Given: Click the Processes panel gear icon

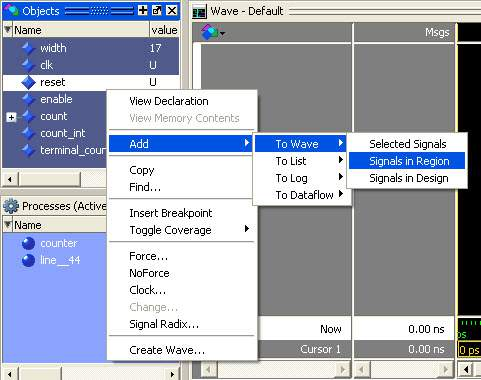Looking at the screenshot, I should pos(11,206).
